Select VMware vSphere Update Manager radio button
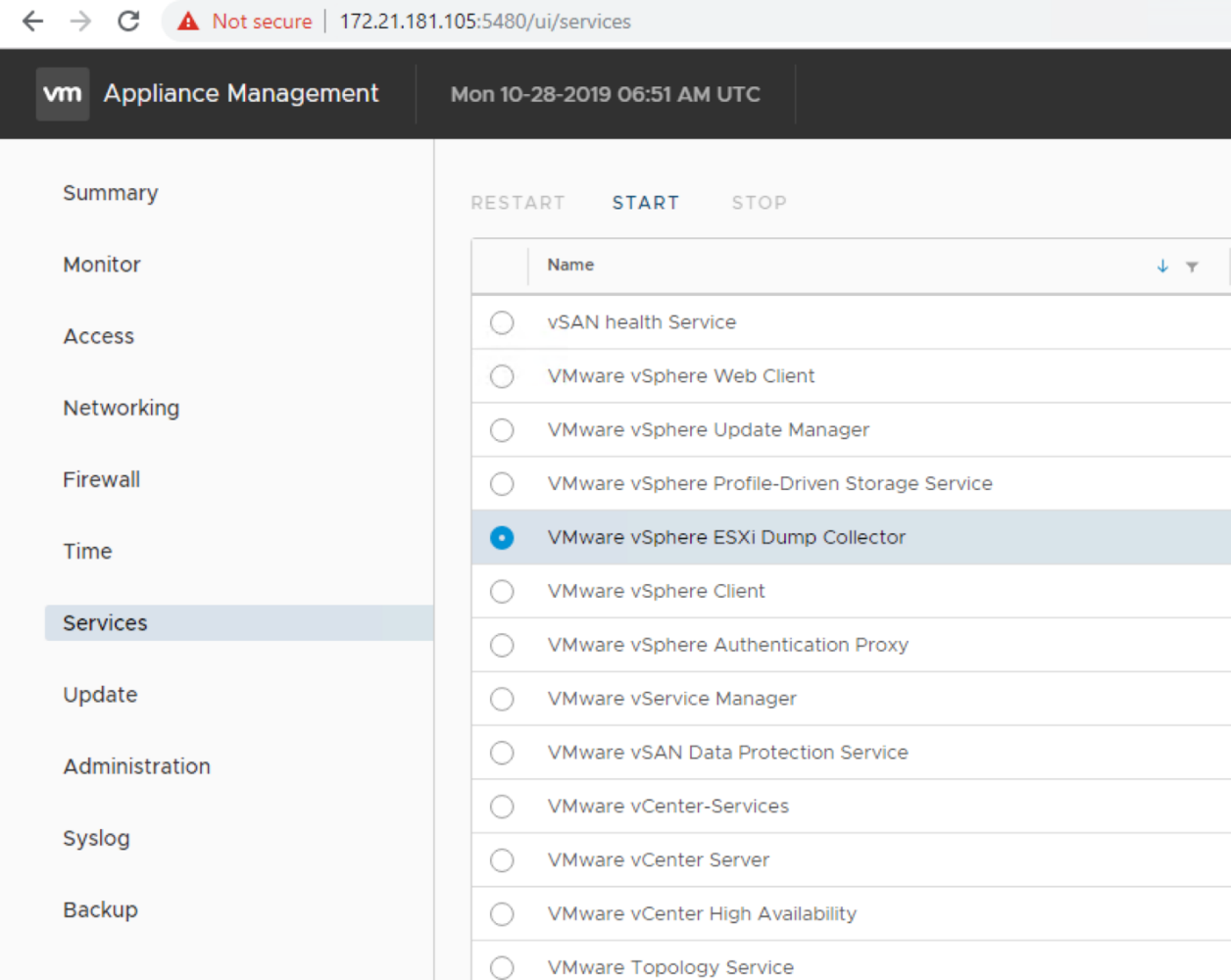 coord(502,430)
